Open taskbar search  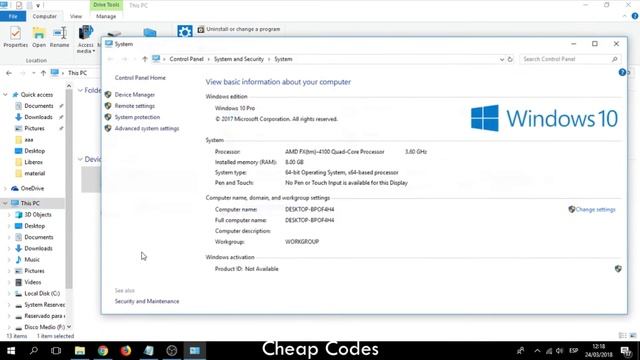34,351
